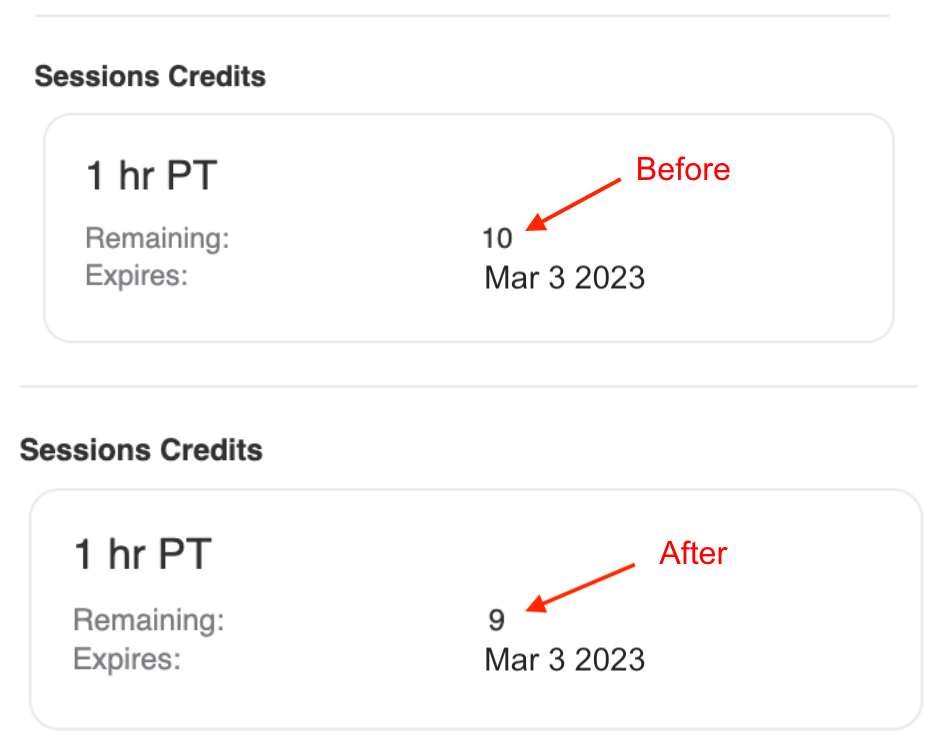Click the Mar 3 2023 date in the 9-credit card
Viewport: 936px width, 742px height.
[x=564, y=660]
